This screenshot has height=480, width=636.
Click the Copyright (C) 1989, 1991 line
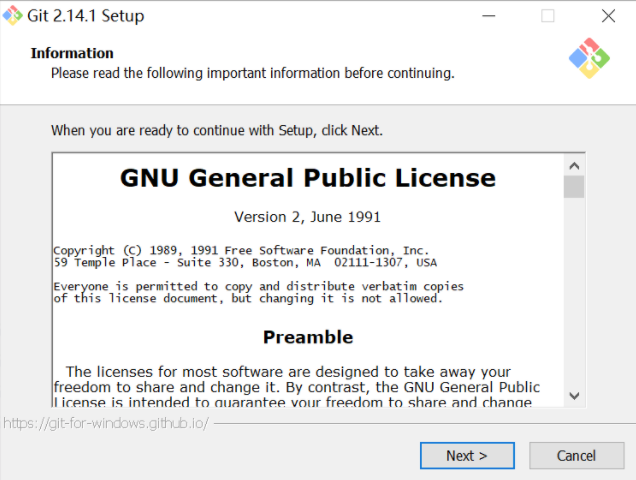(241, 250)
